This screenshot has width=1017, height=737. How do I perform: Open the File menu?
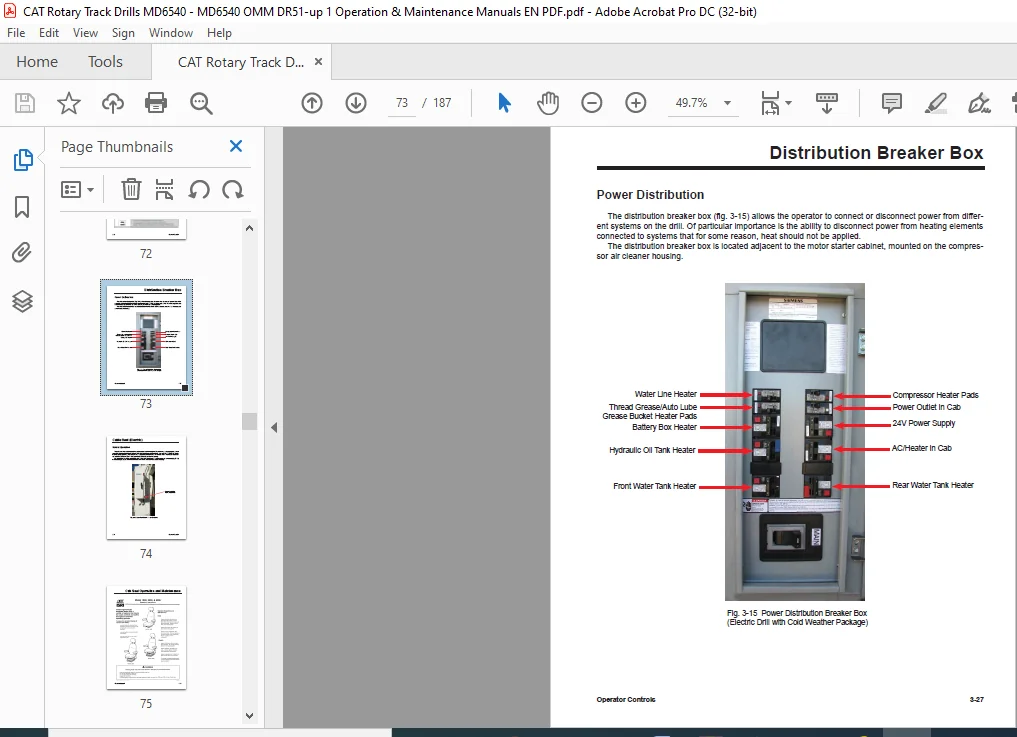16,32
